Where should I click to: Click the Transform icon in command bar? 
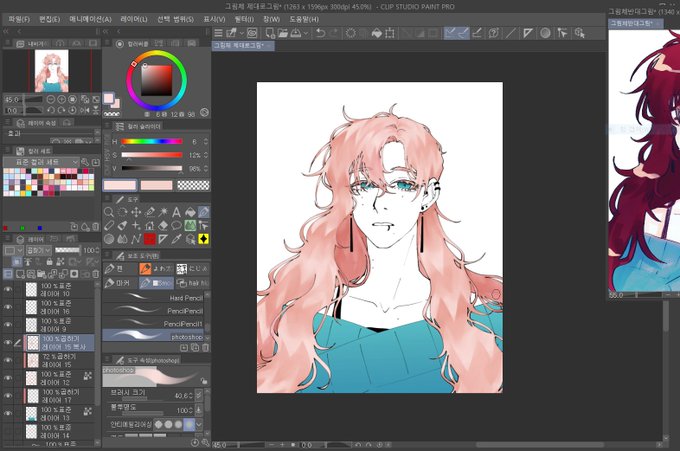click(x=390, y=33)
